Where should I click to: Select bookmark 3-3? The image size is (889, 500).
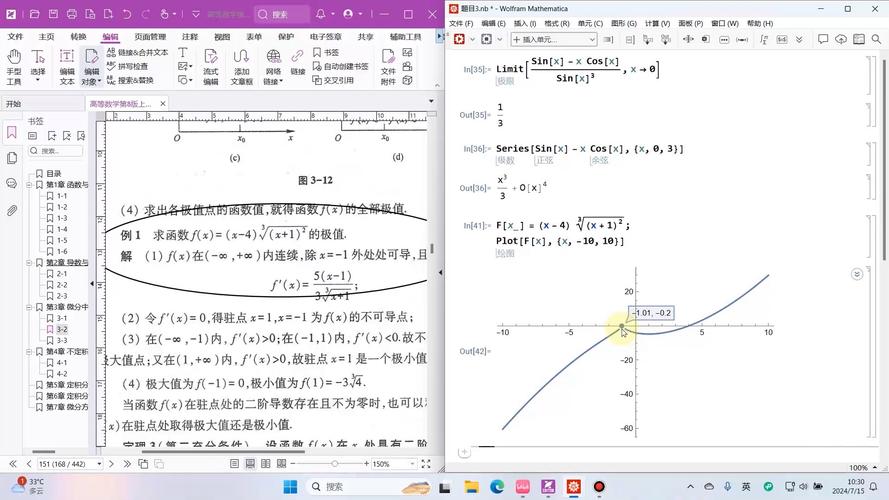coord(62,340)
